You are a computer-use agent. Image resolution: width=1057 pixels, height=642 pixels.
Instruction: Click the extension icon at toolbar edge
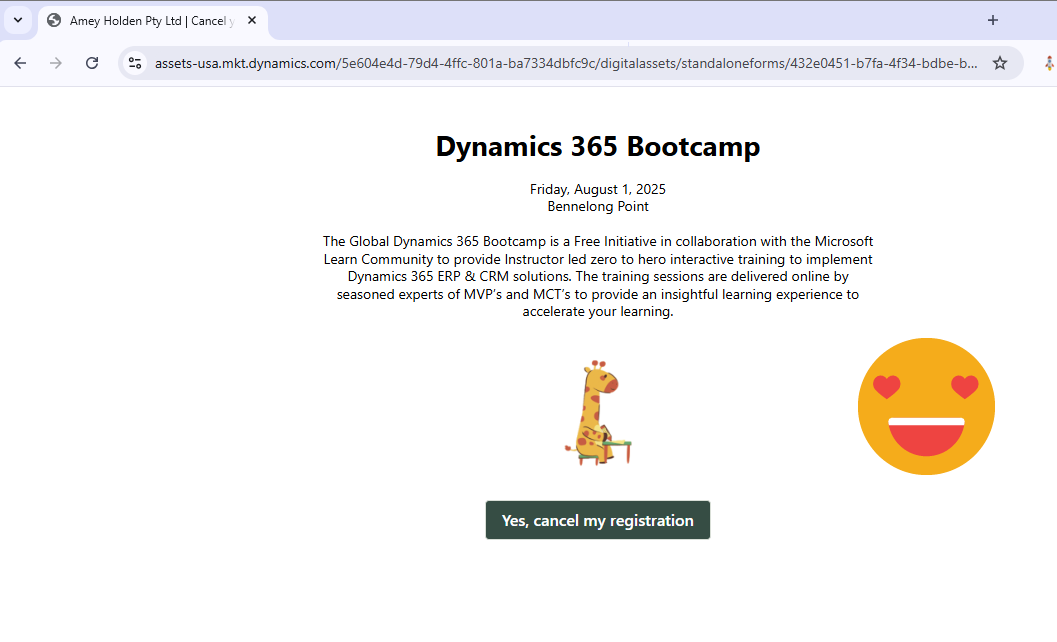coord(1049,63)
